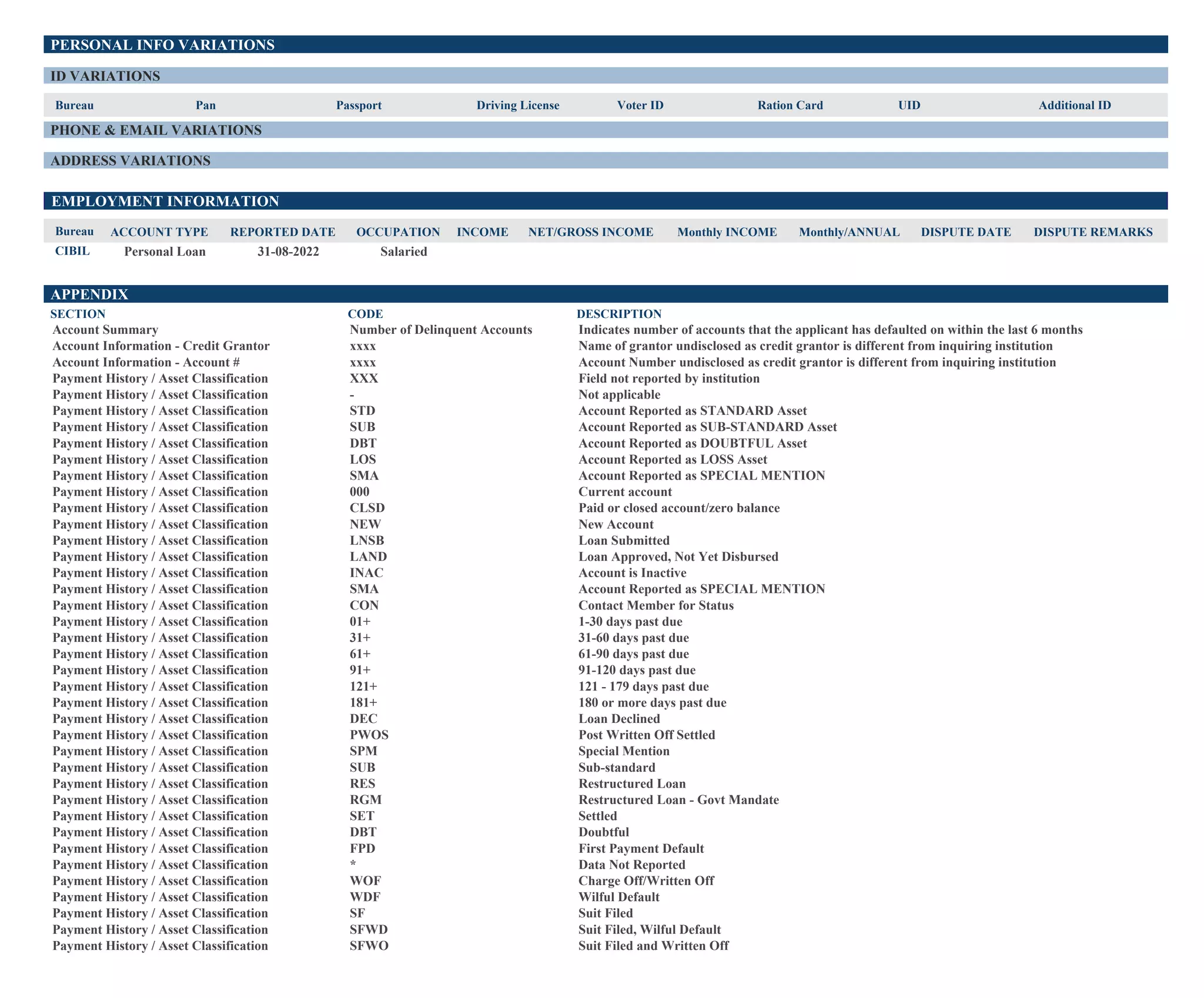Select the REPORTED DATE column header
The height and width of the screenshot is (998, 1204).
[x=283, y=232]
